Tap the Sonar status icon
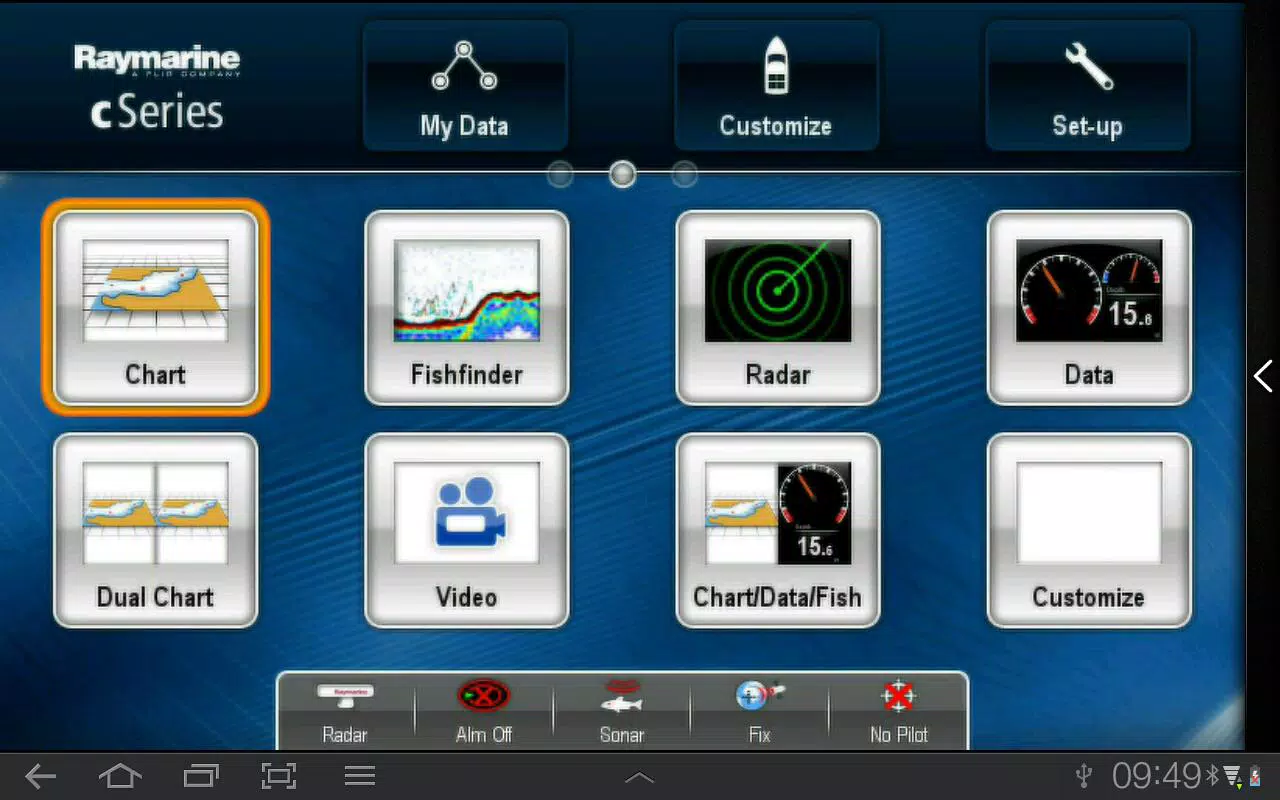This screenshot has height=800, width=1280. (x=622, y=712)
